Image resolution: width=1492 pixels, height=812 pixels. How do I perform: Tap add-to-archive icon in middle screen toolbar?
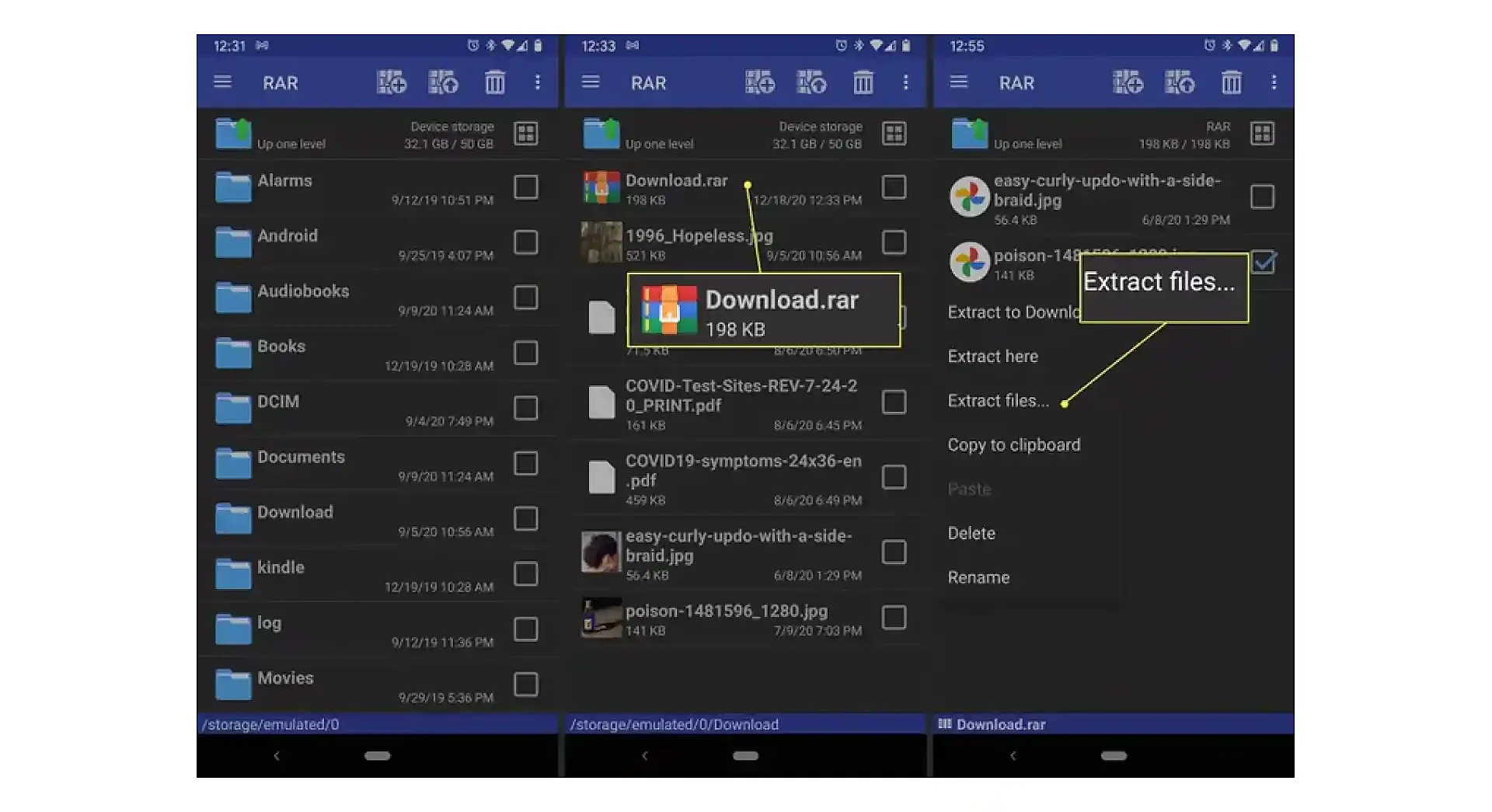click(760, 82)
